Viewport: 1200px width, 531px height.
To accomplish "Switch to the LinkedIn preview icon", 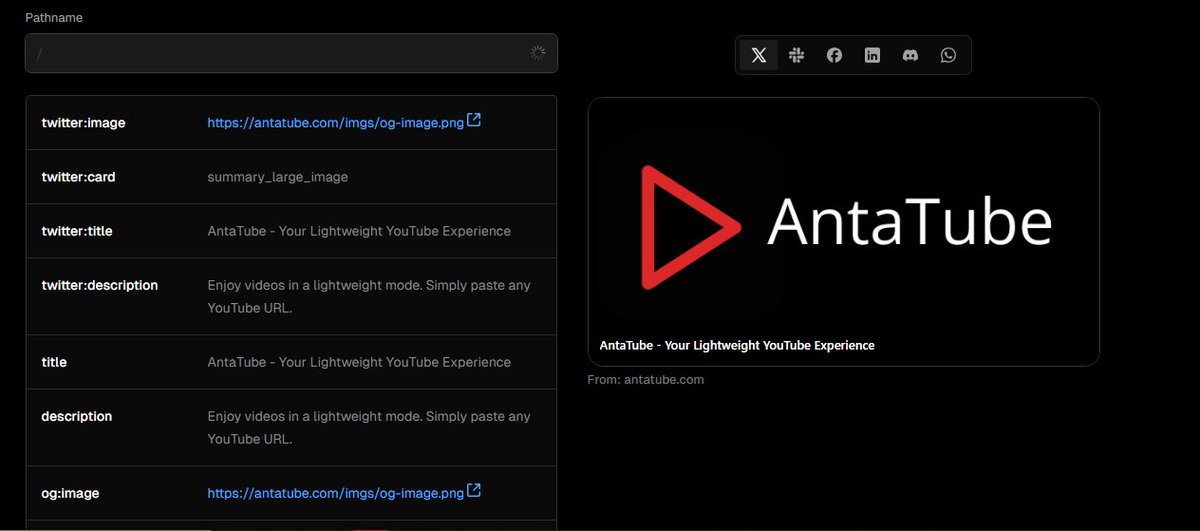I will (x=873, y=55).
